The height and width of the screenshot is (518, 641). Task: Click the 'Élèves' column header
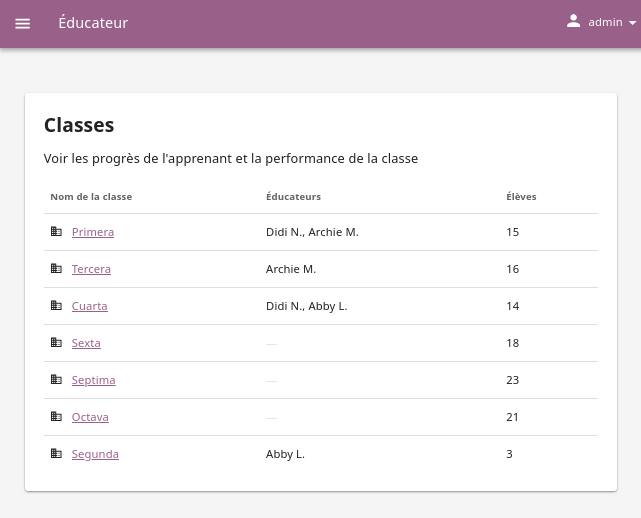click(521, 197)
